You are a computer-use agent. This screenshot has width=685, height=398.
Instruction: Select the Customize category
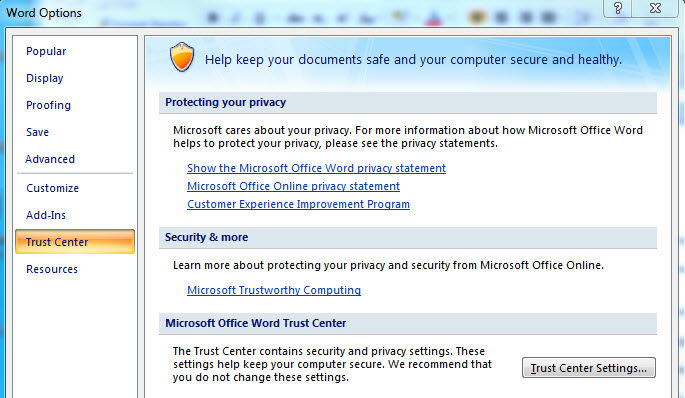click(52, 188)
